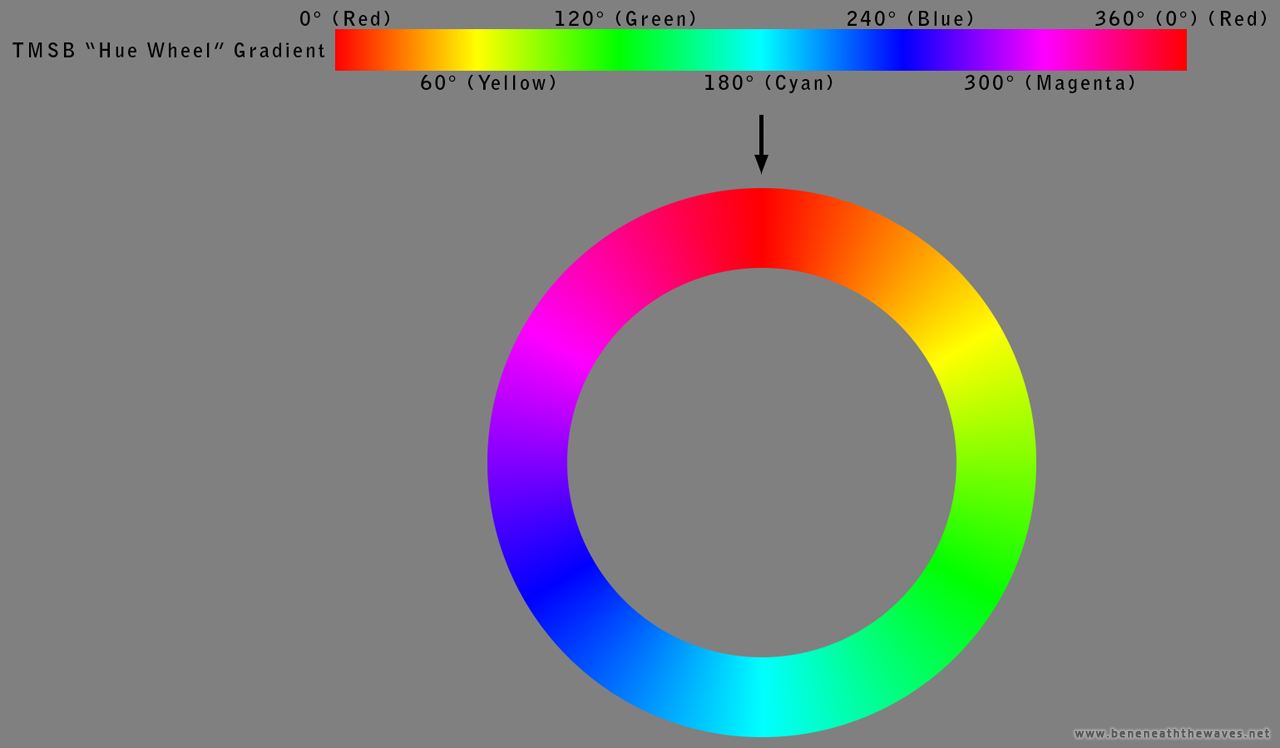Select the violet-purple segment of the hue ring
This screenshot has height=748, width=1280.
(x=528, y=463)
